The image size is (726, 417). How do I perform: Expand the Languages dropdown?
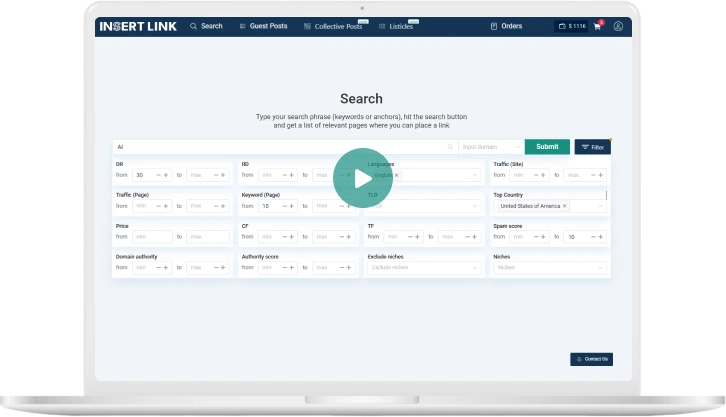point(475,175)
